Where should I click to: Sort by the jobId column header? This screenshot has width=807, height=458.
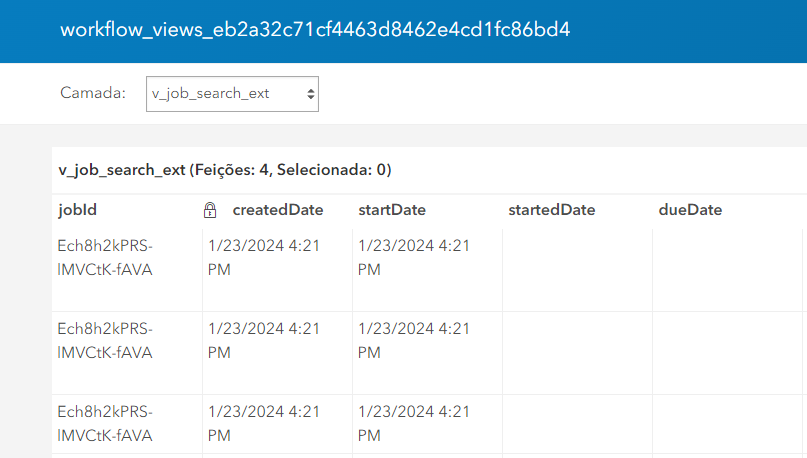tap(77, 210)
